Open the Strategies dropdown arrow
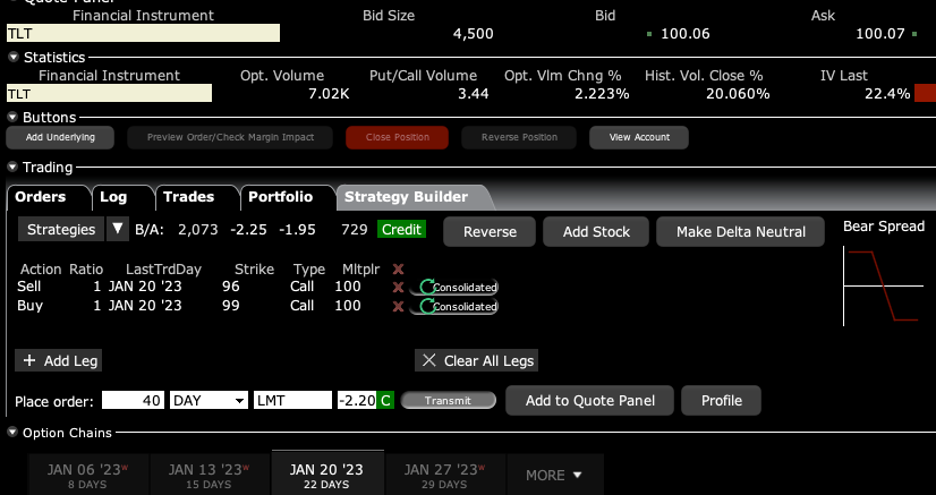The image size is (936, 496). [117, 229]
